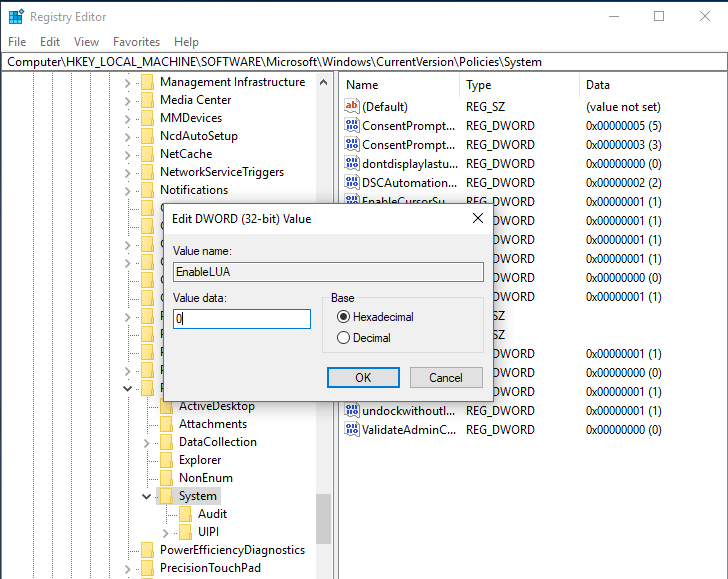
Task: Expand the NetCache key
Action: point(127,155)
